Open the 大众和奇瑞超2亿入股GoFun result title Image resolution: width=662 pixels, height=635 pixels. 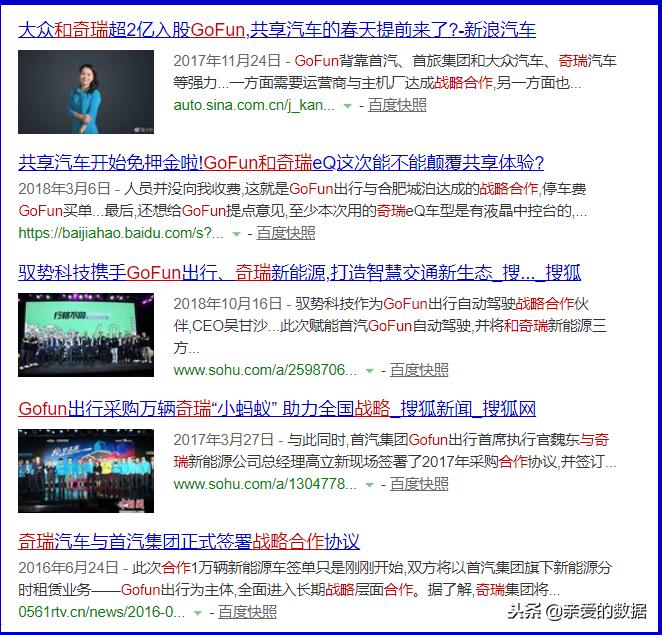pos(277,30)
